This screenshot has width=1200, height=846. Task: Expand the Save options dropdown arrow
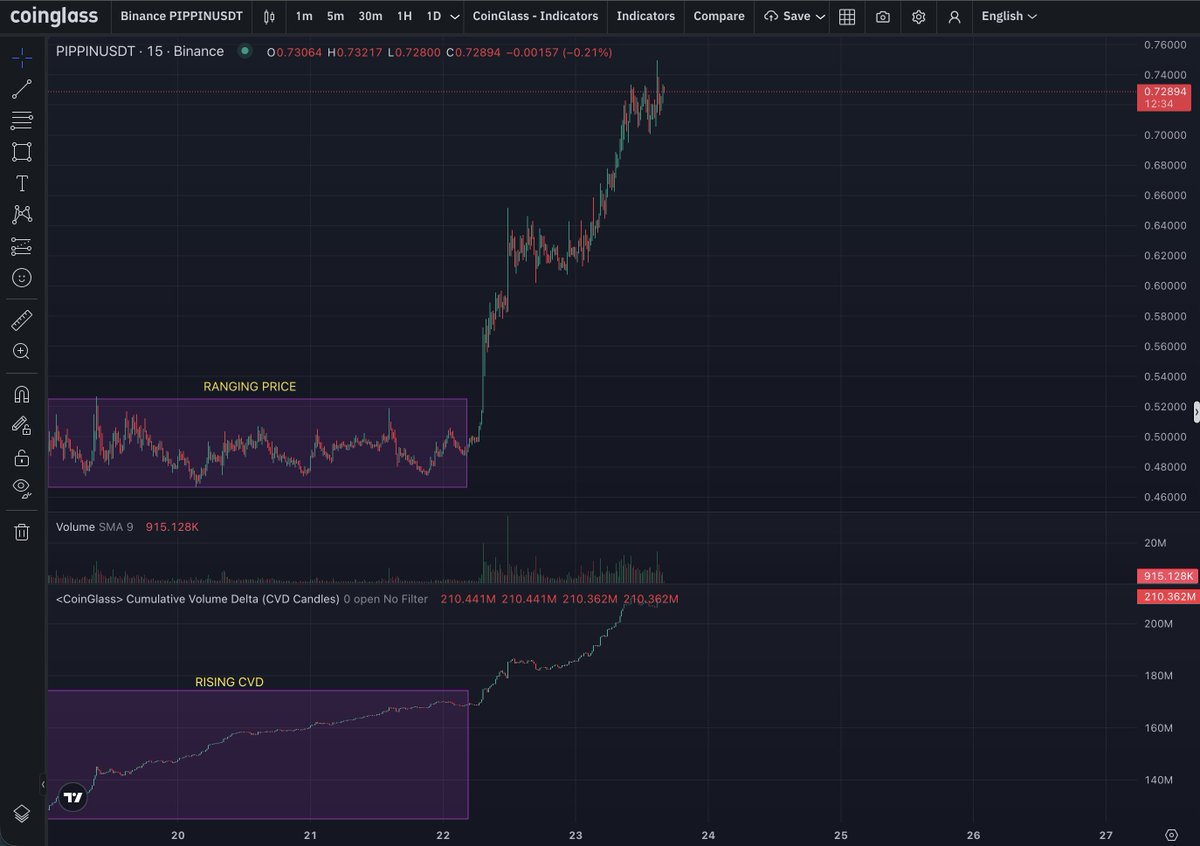click(x=821, y=17)
